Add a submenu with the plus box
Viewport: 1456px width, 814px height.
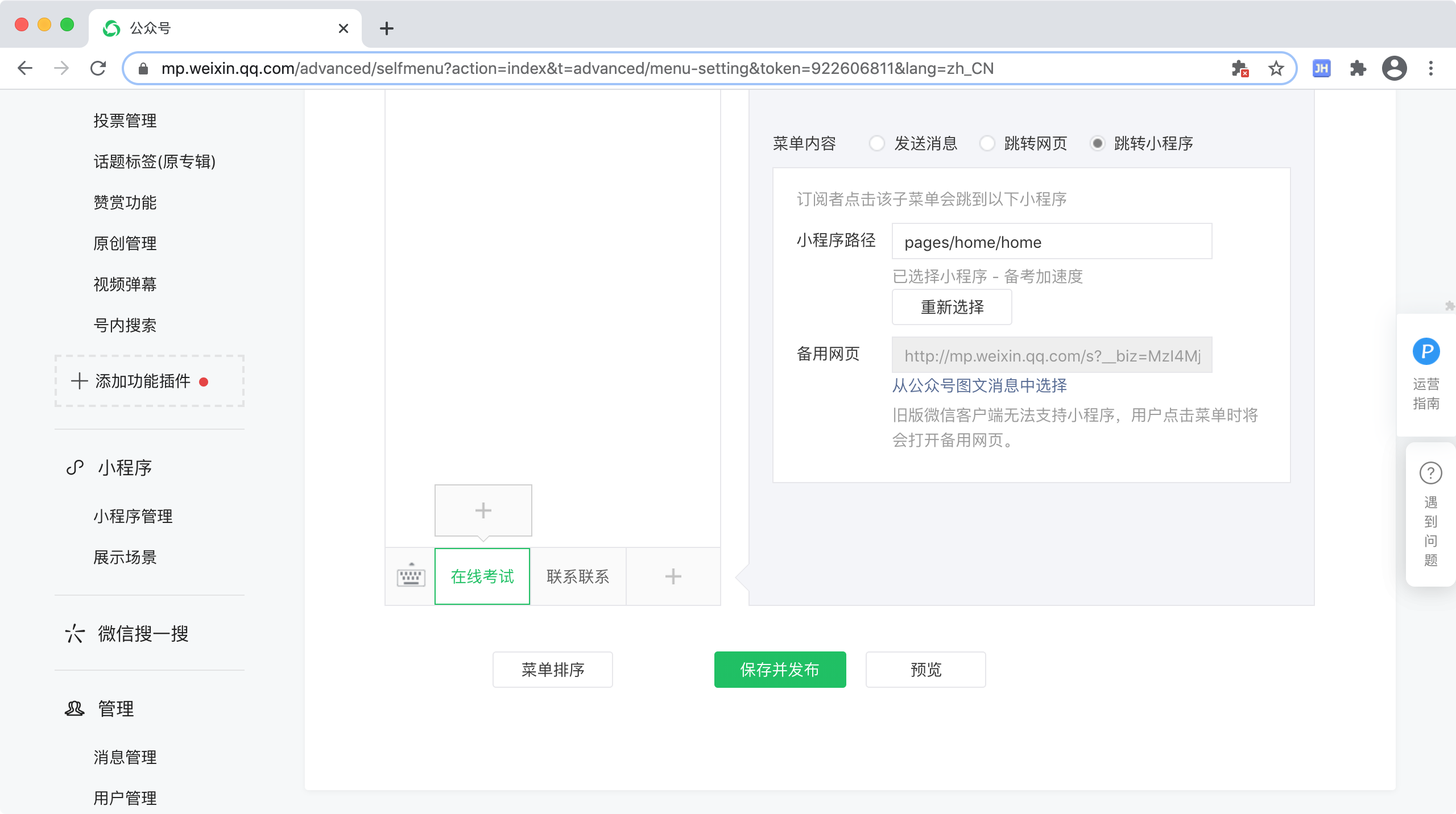tap(483, 510)
